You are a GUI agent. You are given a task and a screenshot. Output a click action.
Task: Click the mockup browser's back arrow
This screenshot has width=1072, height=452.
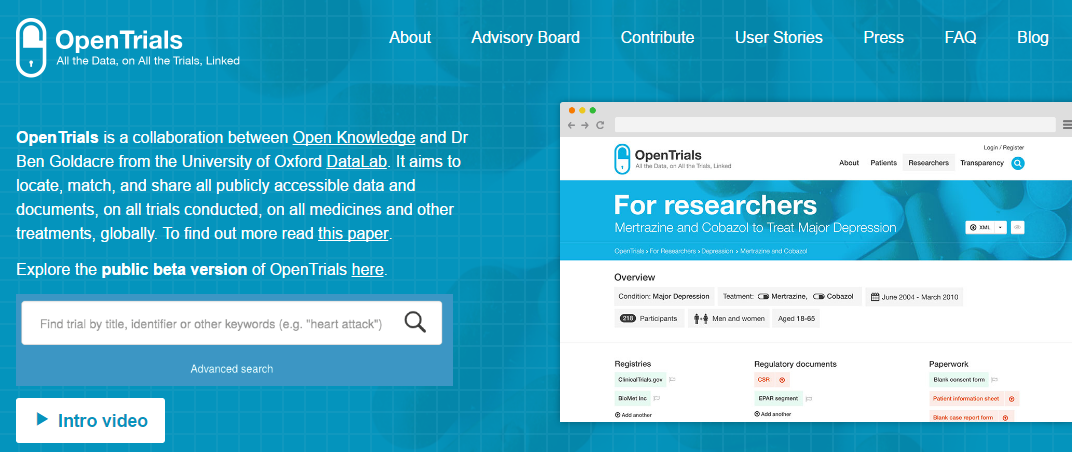click(x=572, y=125)
